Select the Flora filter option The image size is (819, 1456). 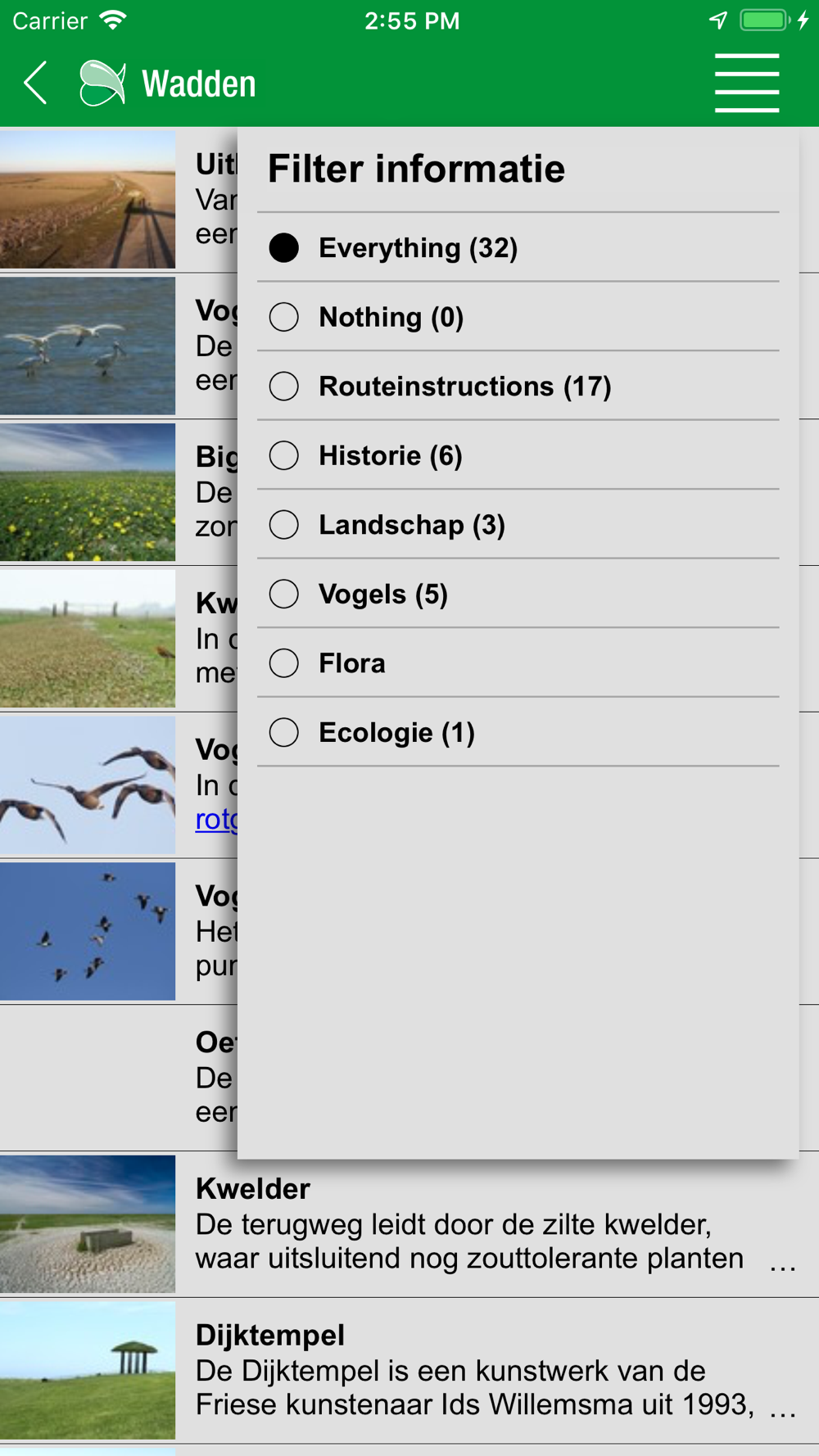coord(518,662)
